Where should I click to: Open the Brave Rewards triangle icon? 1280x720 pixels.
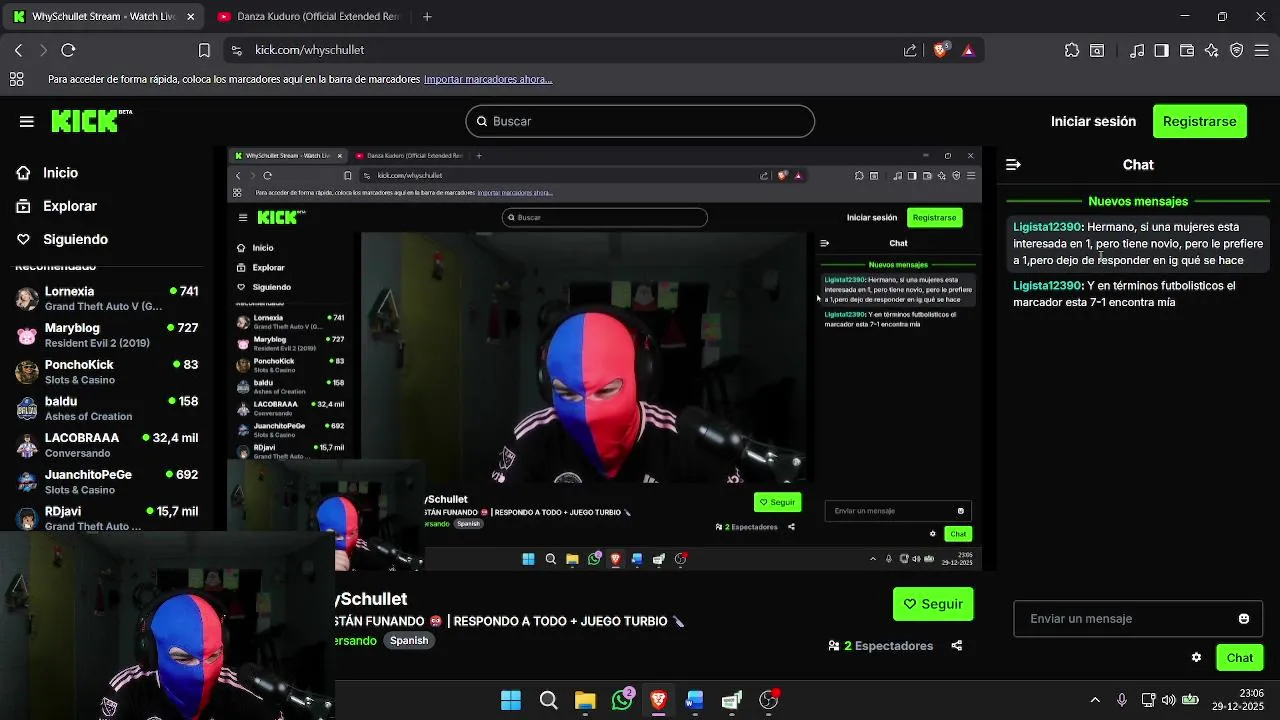pos(968,50)
